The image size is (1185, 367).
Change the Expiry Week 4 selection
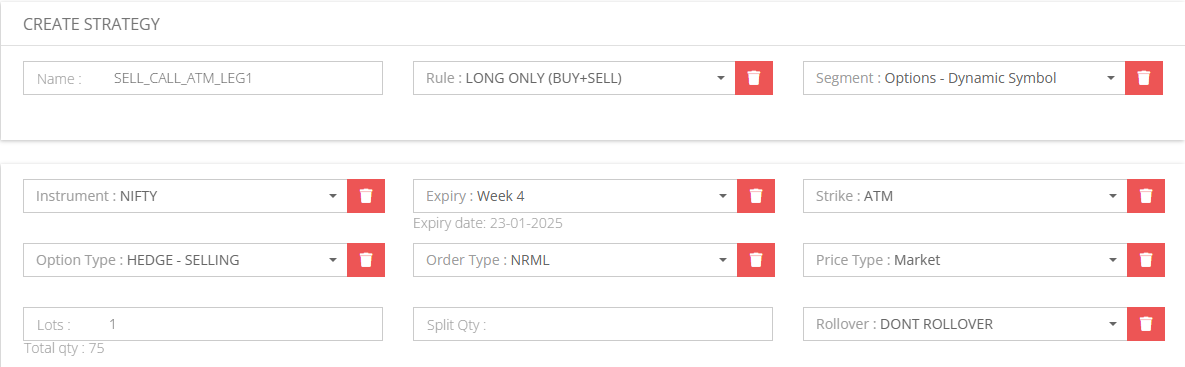pos(575,196)
